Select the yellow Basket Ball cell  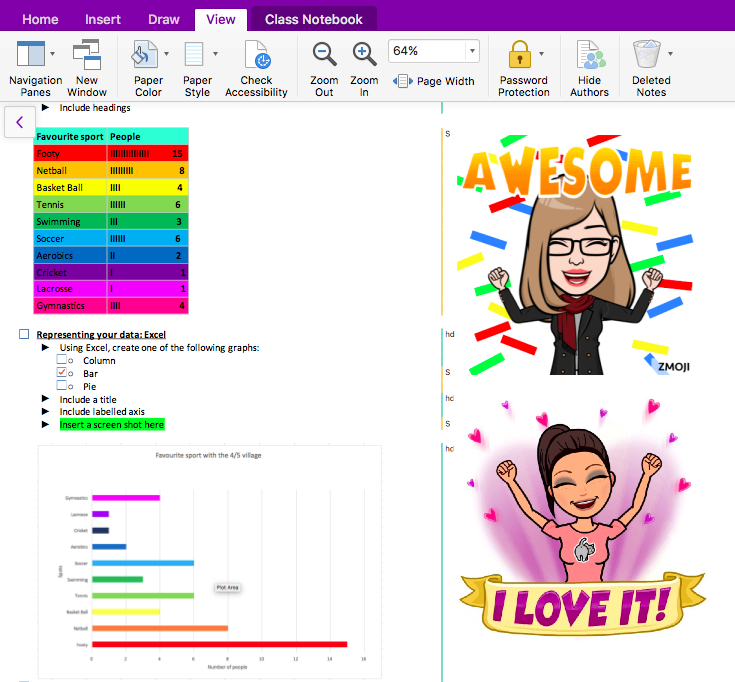pyautogui.click(x=70, y=187)
